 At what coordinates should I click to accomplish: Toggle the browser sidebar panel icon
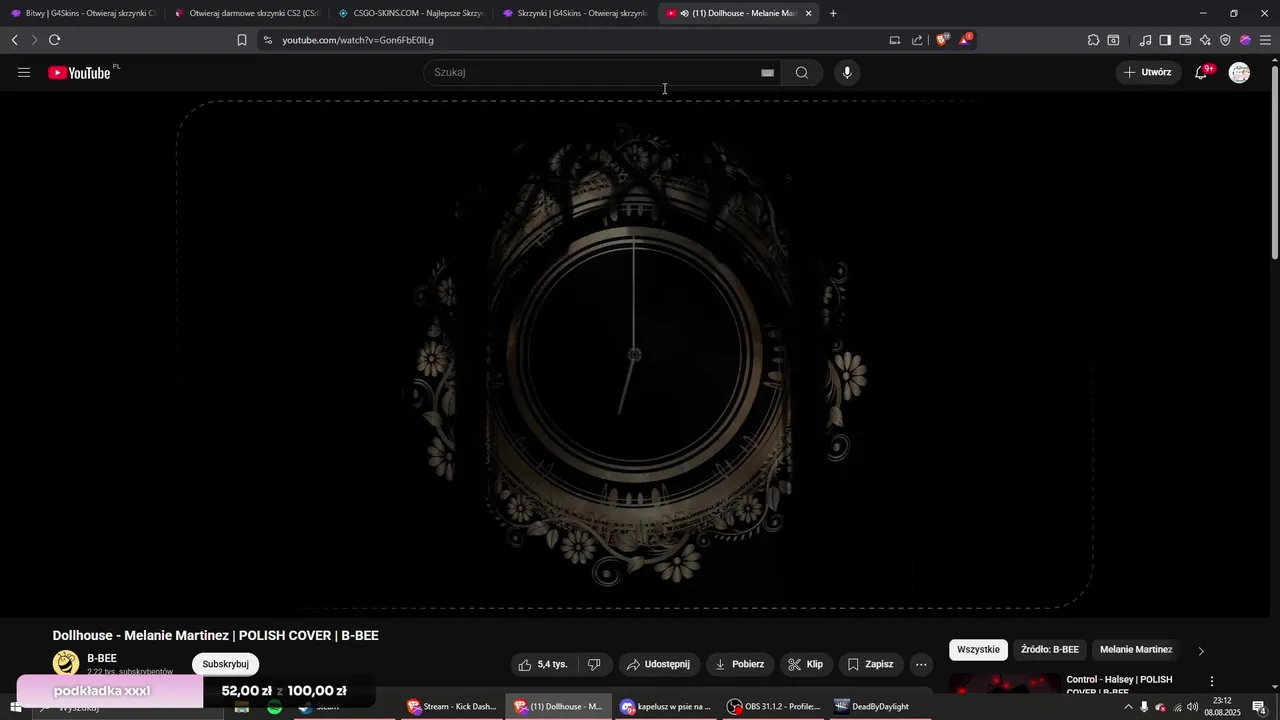pos(1165,40)
